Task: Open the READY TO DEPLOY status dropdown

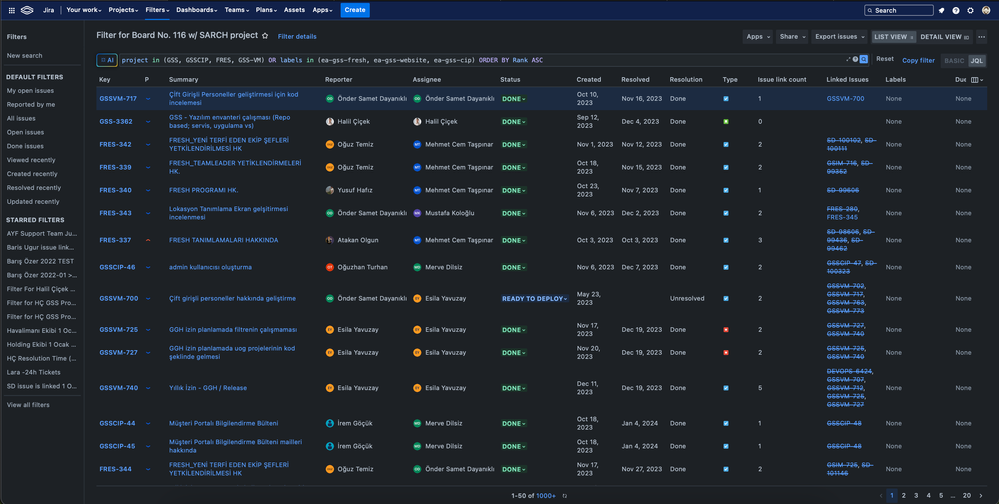Action: (x=534, y=299)
